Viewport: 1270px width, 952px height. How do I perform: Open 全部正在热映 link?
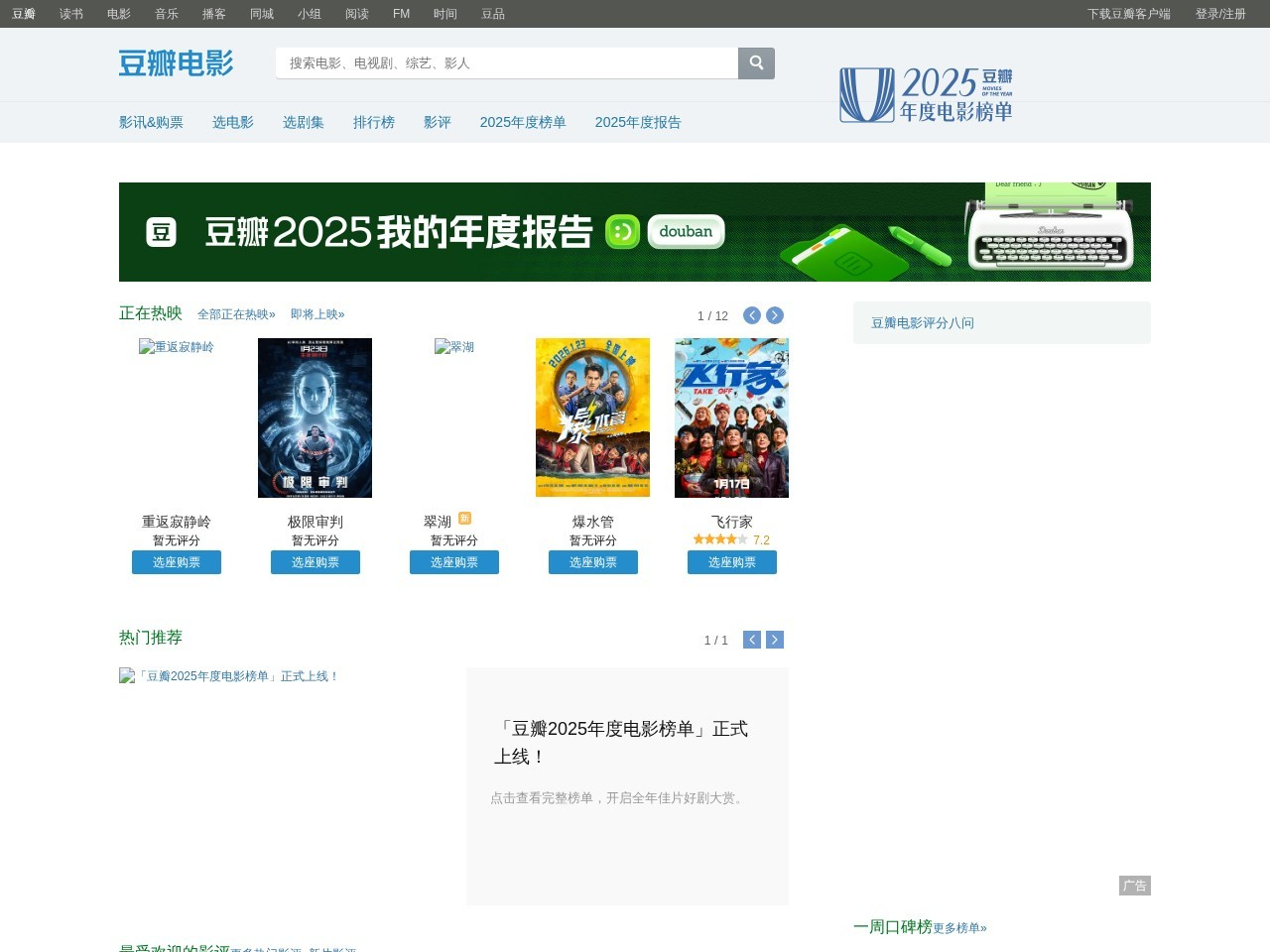tap(236, 314)
